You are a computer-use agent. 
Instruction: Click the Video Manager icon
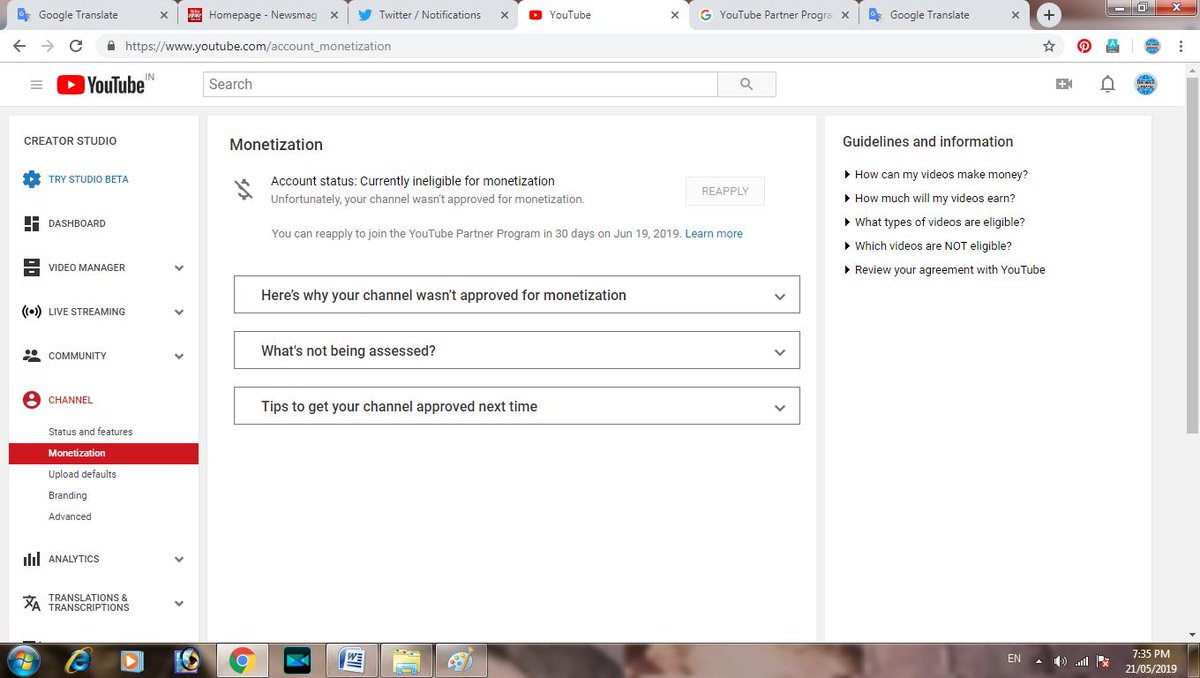(31, 268)
